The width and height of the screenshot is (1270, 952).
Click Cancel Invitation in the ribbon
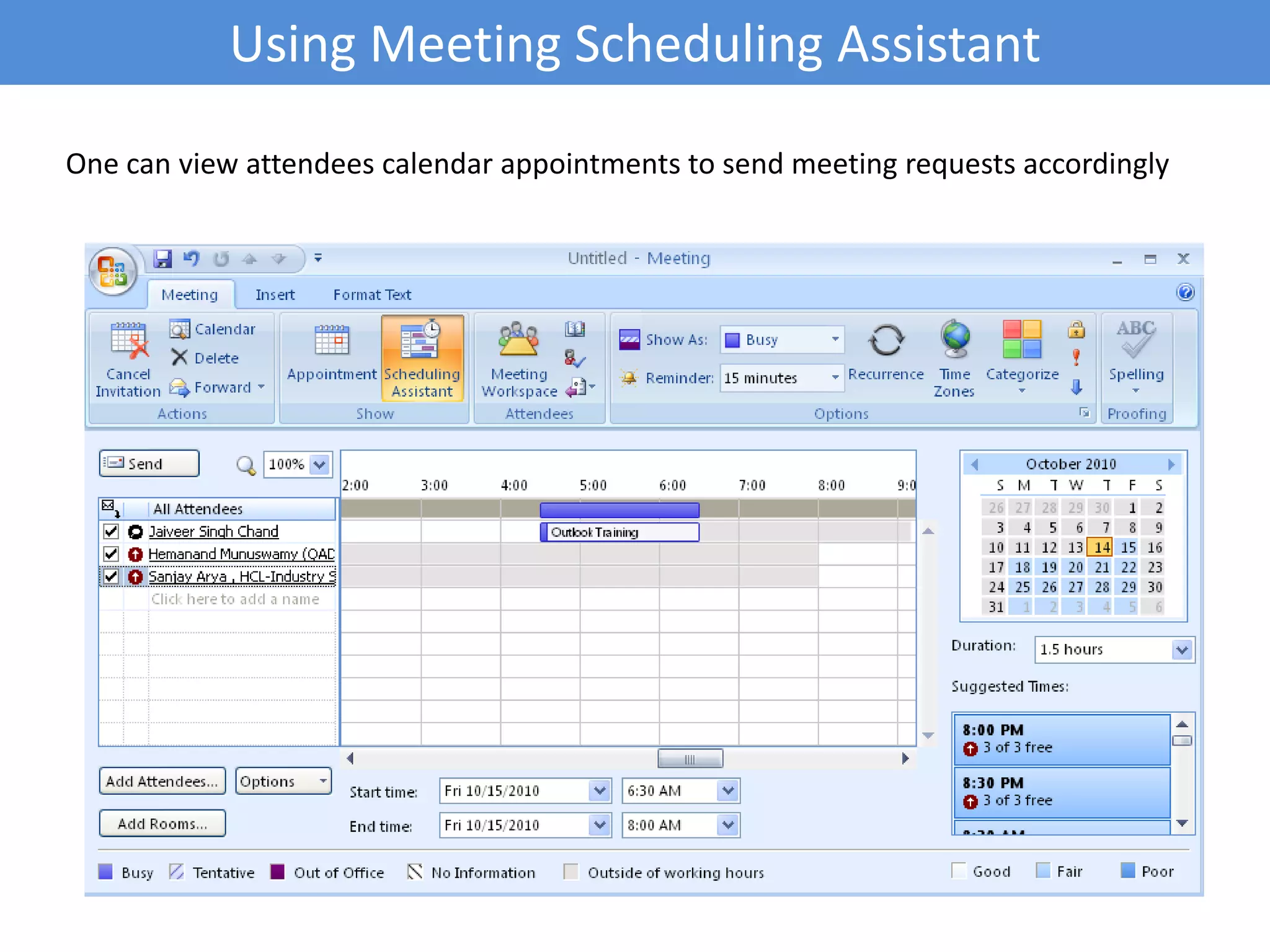pos(128,359)
